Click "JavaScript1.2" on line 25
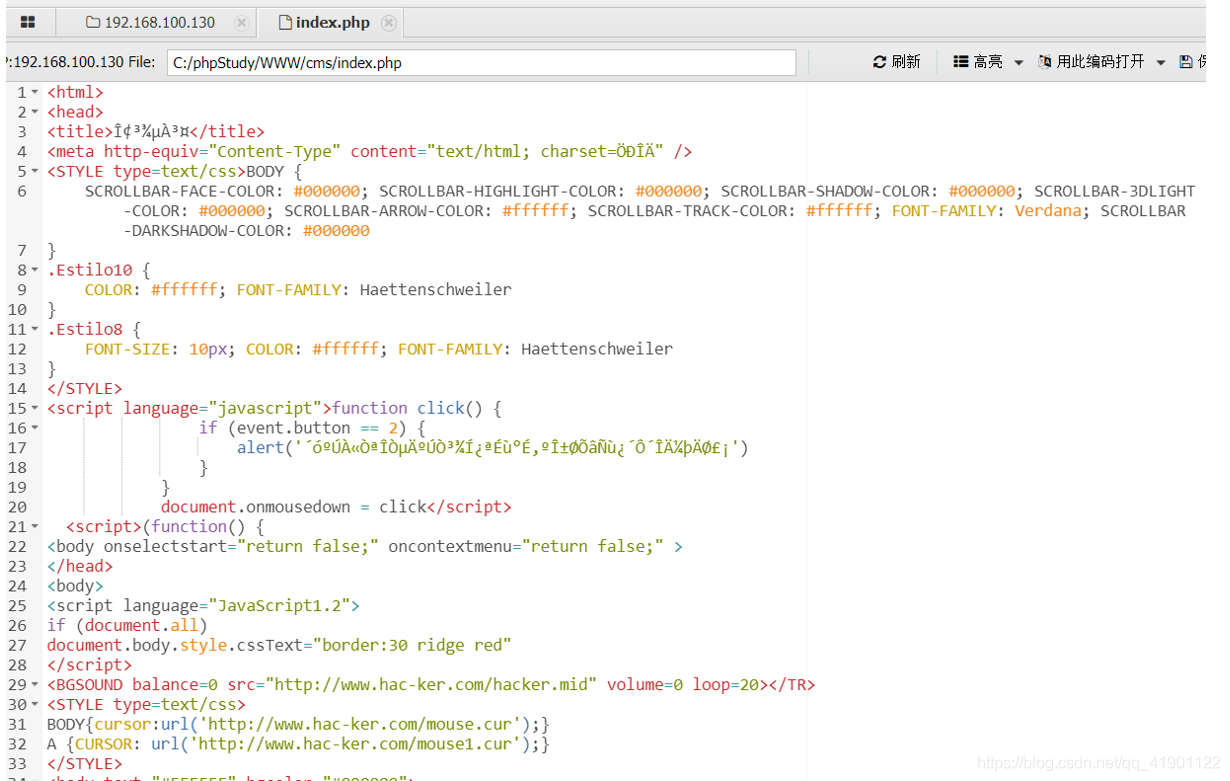Image resolution: width=1230 pixels, height=781 pixels. click(279, 606)
